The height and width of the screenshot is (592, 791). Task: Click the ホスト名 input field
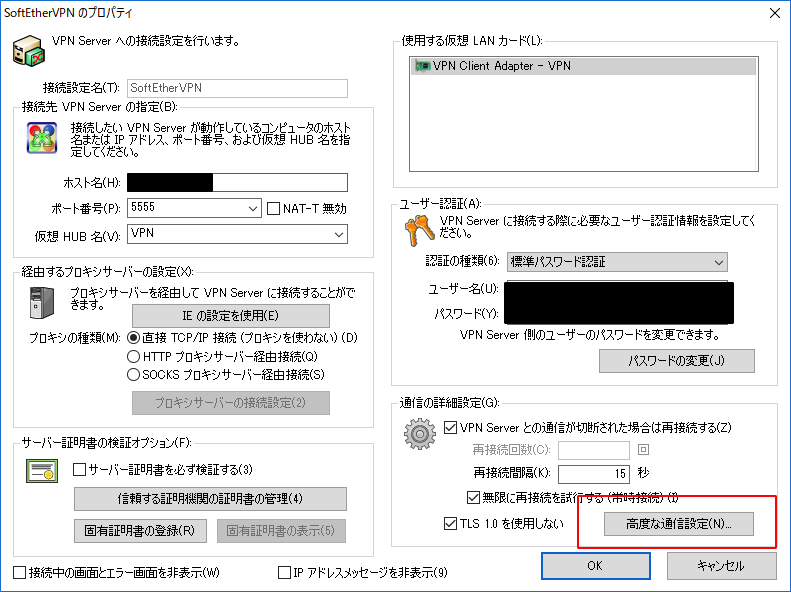point(237,183)
